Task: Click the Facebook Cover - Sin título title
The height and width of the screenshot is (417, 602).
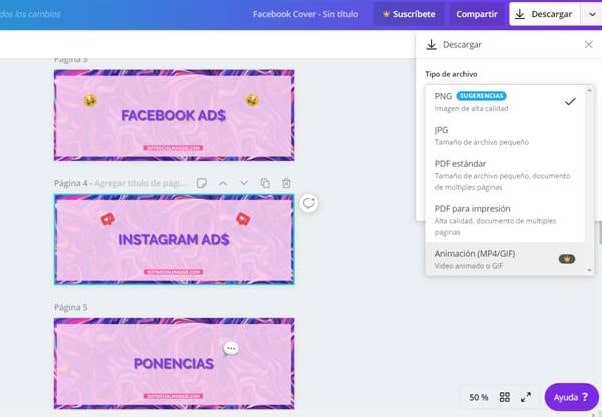Action: tap(305, 14)
